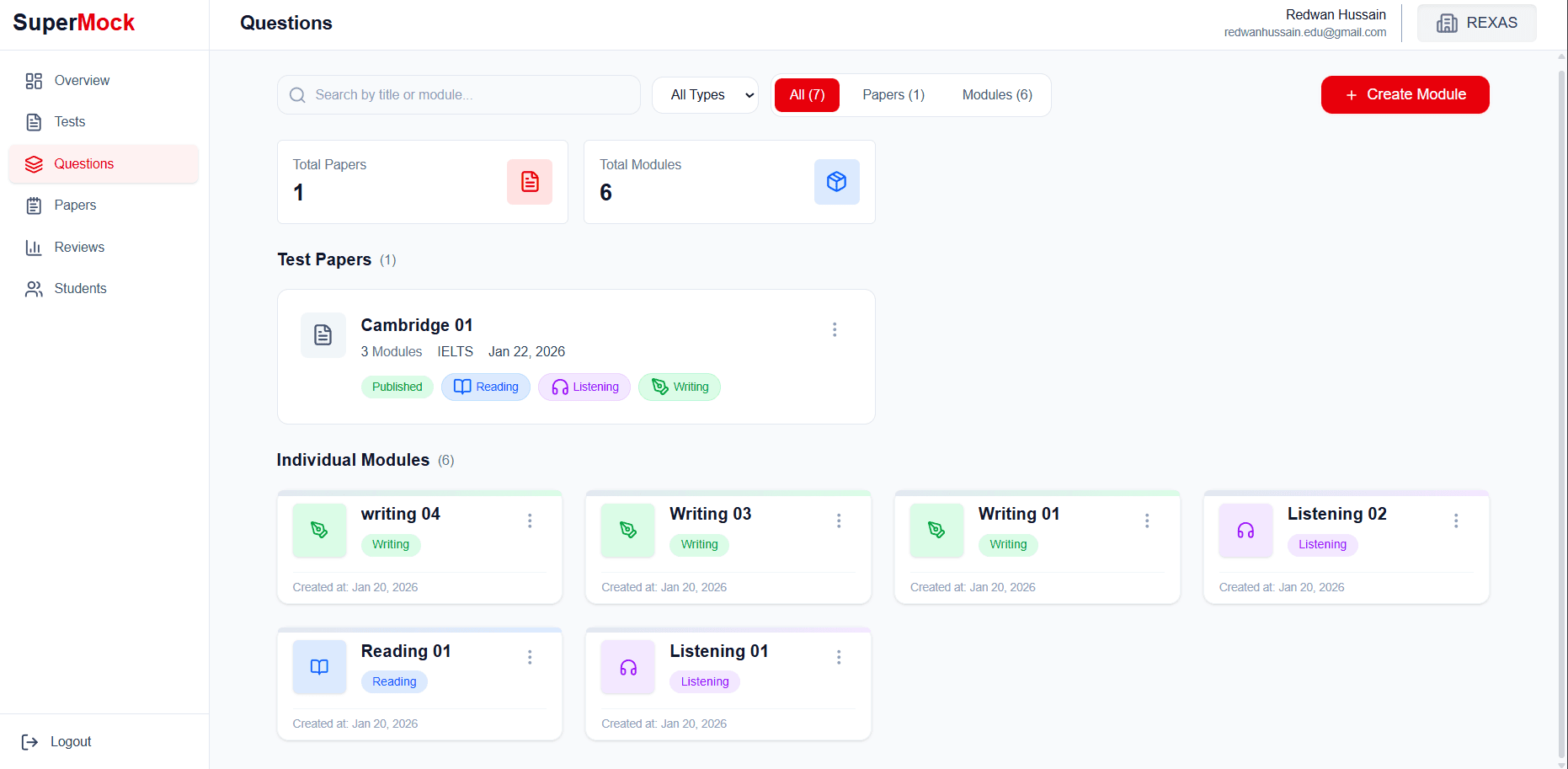Click the Reviews bar-chart icon
This screenshot has height=769, width=1568.
(x=34, y=247)
